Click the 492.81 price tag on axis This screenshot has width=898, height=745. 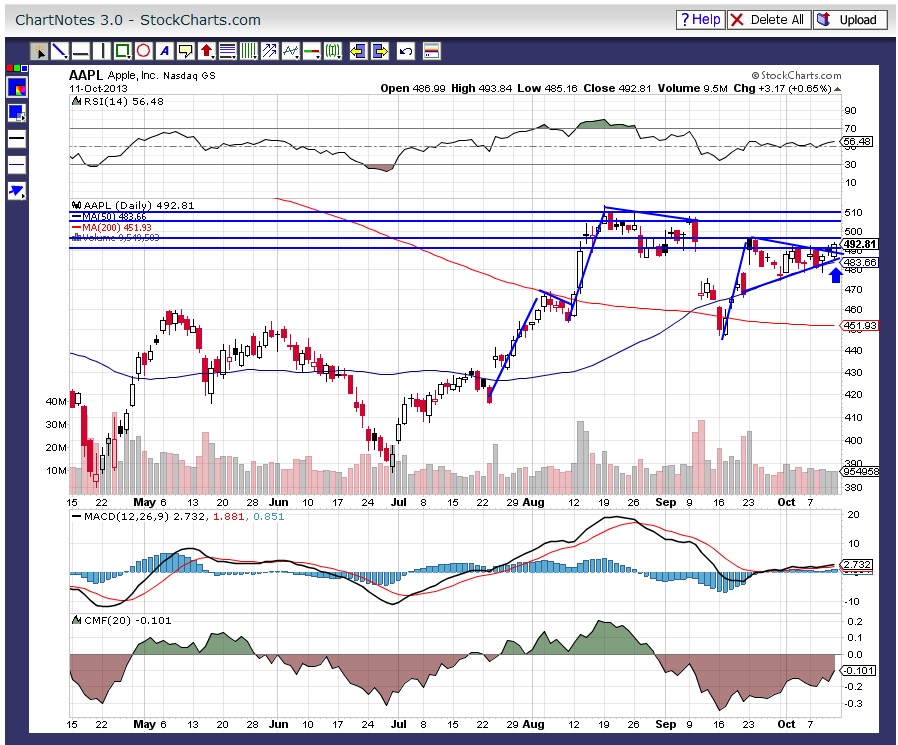click(860, 244)
